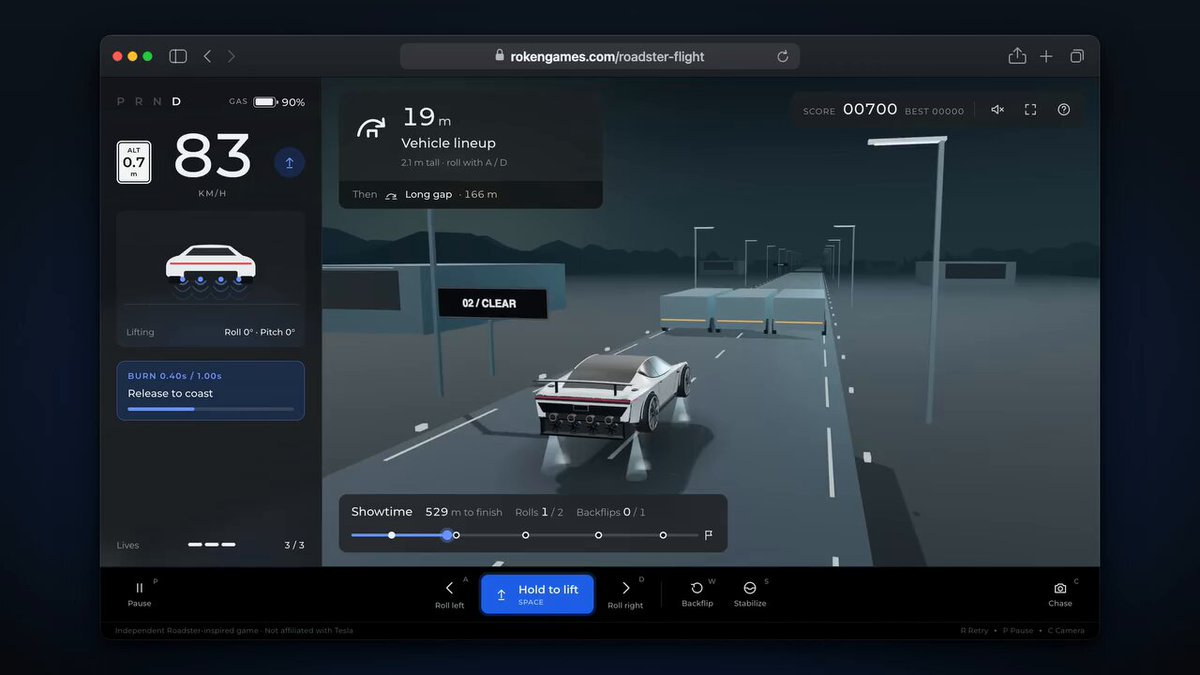
Task: Open a new browser tab
Action: click(x=1046, y=57)
